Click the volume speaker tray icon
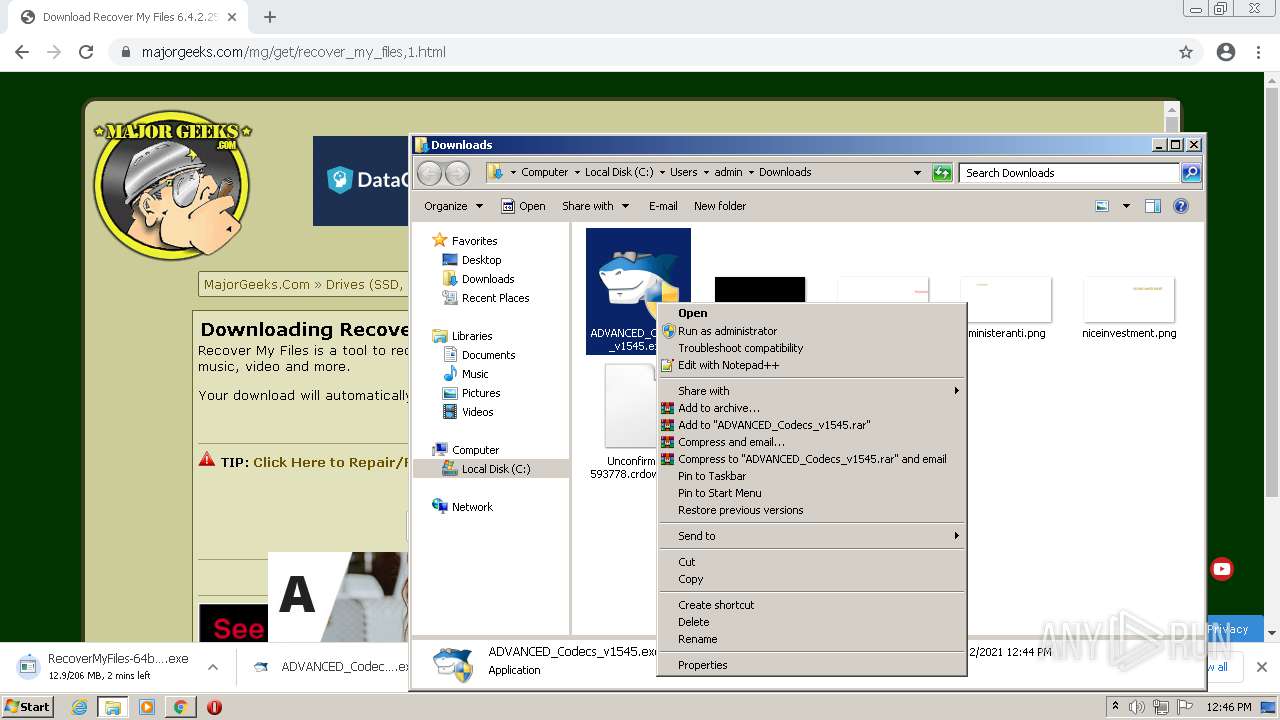Screen dimensions: 1280x720 [x=1137, y=707]
